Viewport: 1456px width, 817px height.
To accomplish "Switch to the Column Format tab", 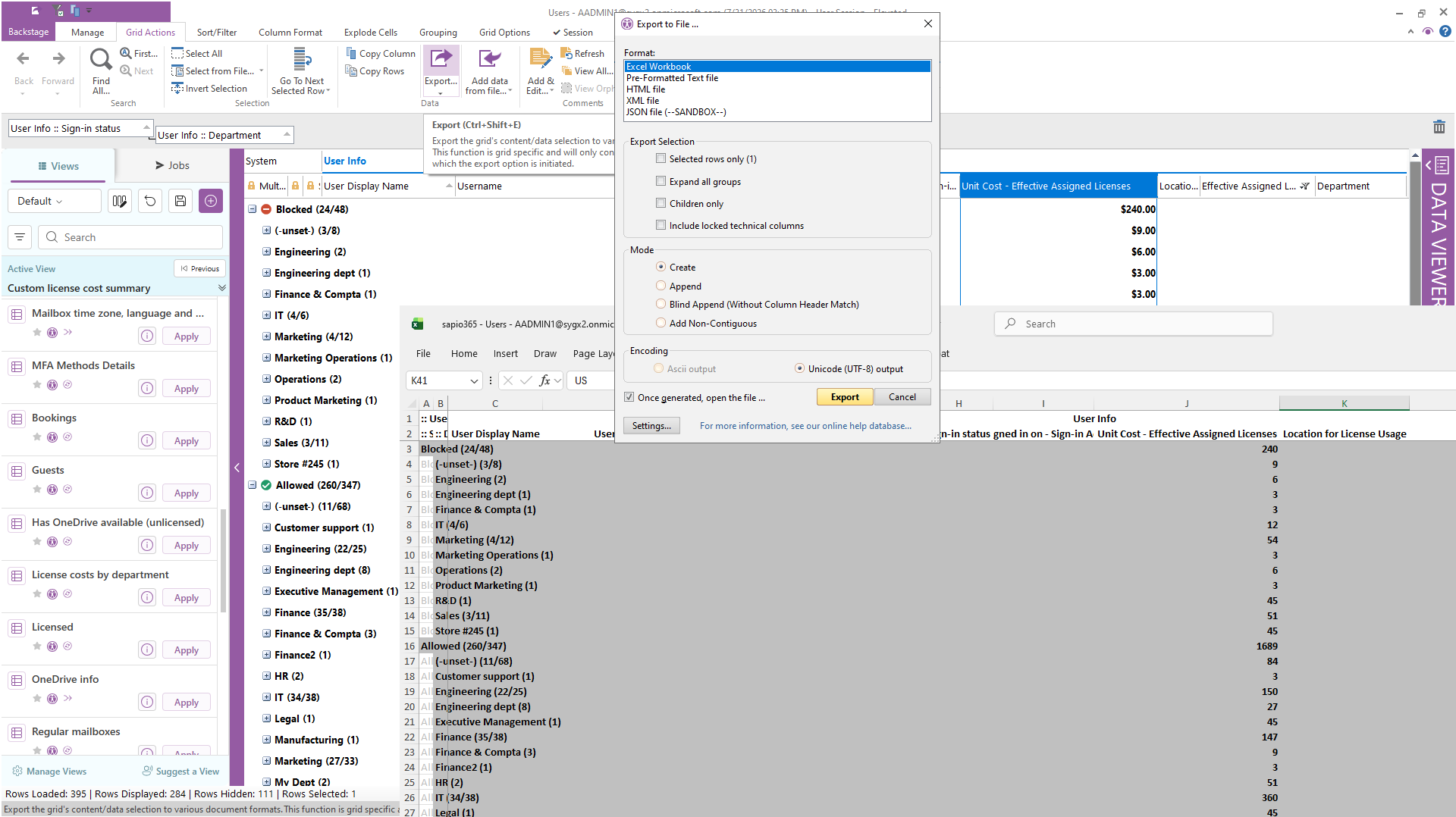I will tap(290, 33).
